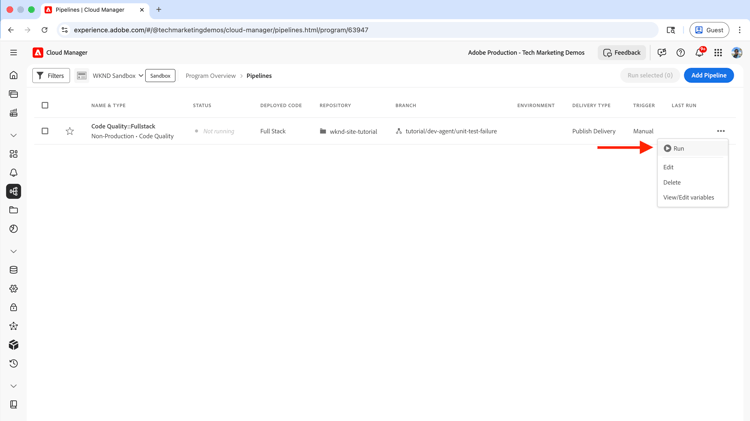The width and height of the screenshot is (750, 421).
Task: Choose Edit from the context menu
Action: [x=693, y=167]
